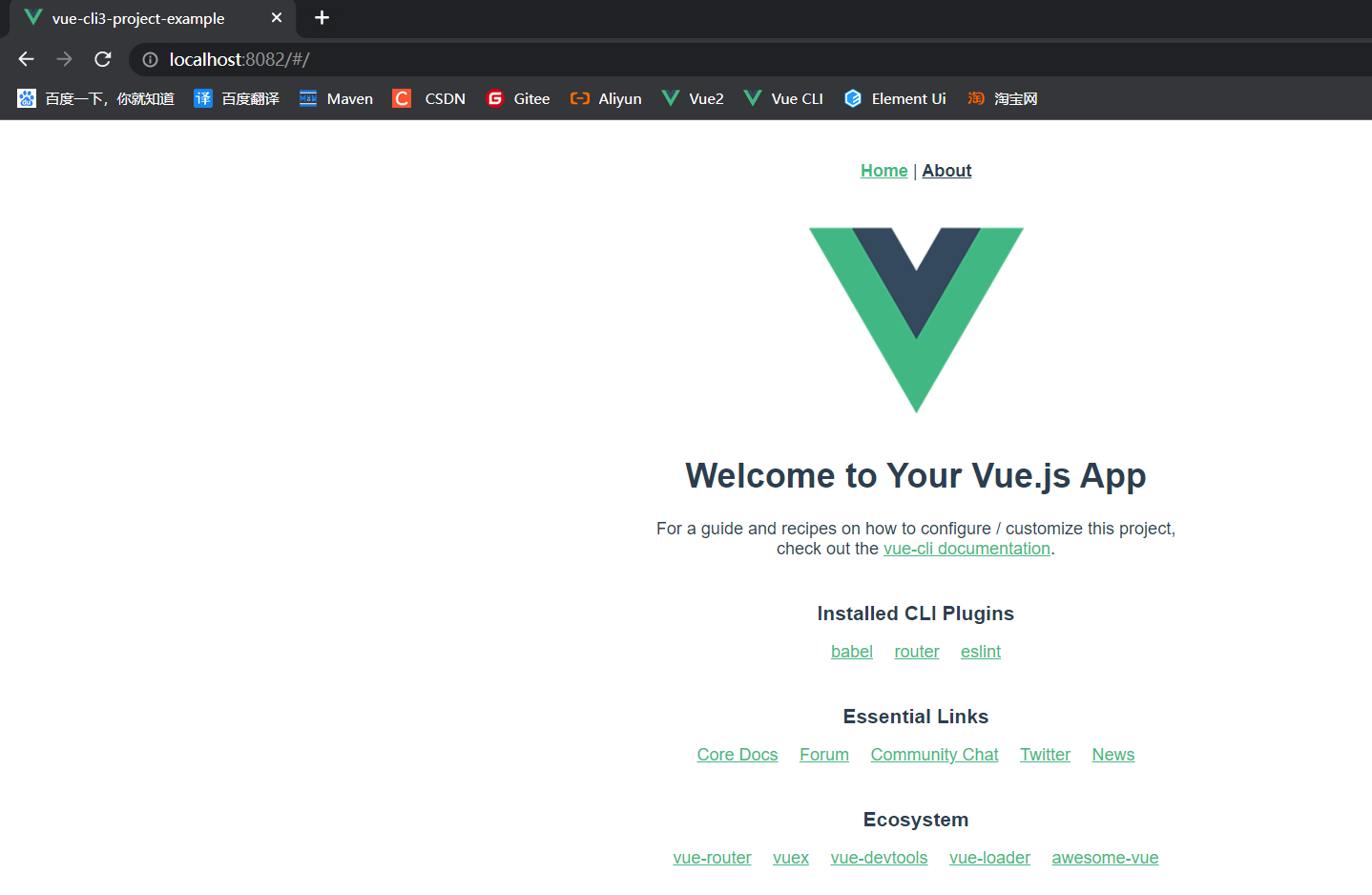Open the 百度翻译 bookmark
This screenshot has height=895, width=1372.
point(236,97)
